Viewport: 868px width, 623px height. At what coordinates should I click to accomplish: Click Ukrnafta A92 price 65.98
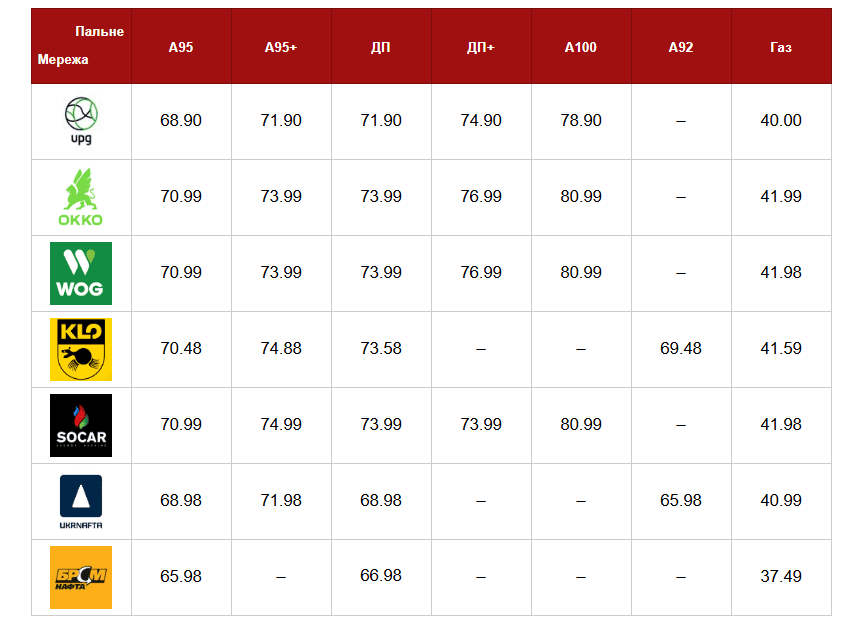(681, 500)
